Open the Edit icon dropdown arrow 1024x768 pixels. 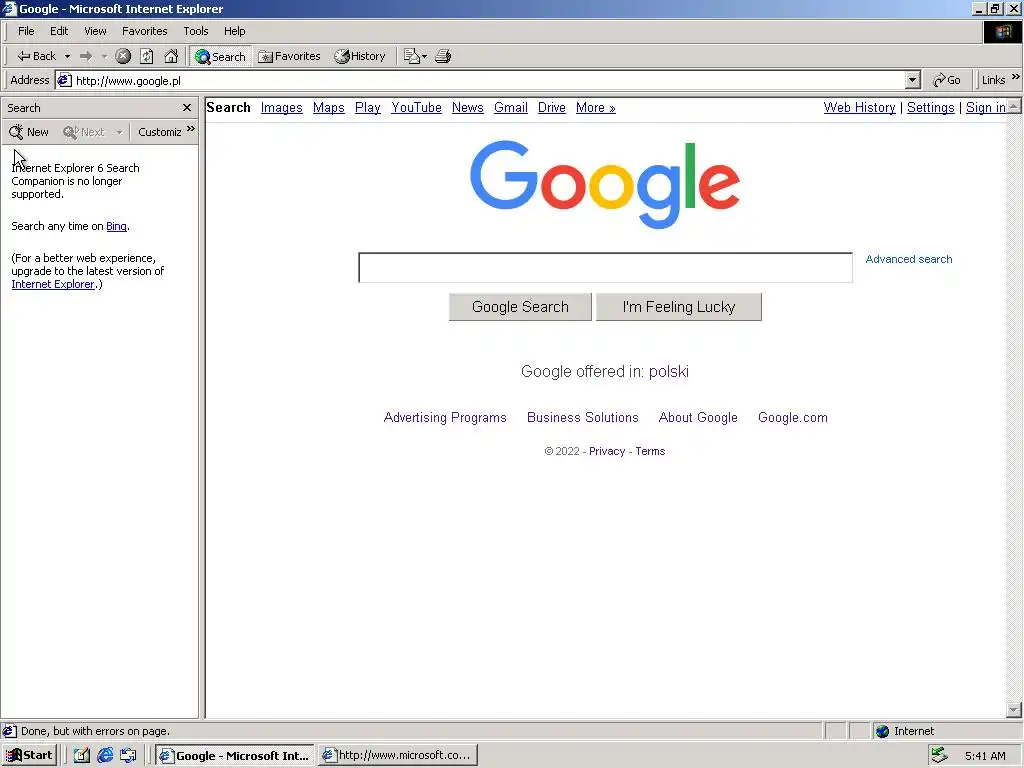coord(424,57)
